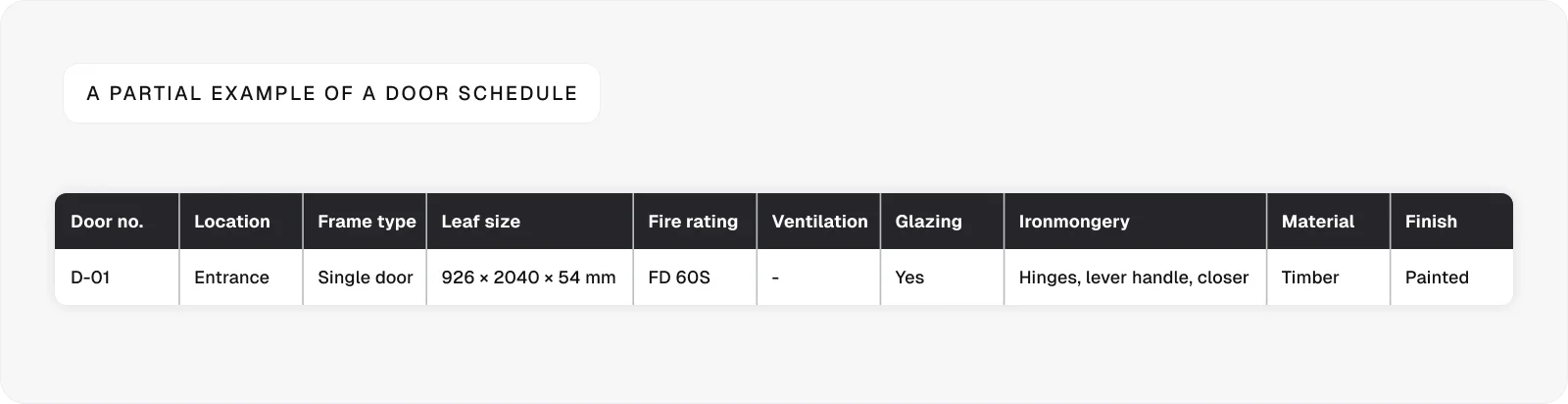The width and height of the screenshot is (1568, 404).
Task: Select the Glazing column header
Action: click(x=942, y=222)
